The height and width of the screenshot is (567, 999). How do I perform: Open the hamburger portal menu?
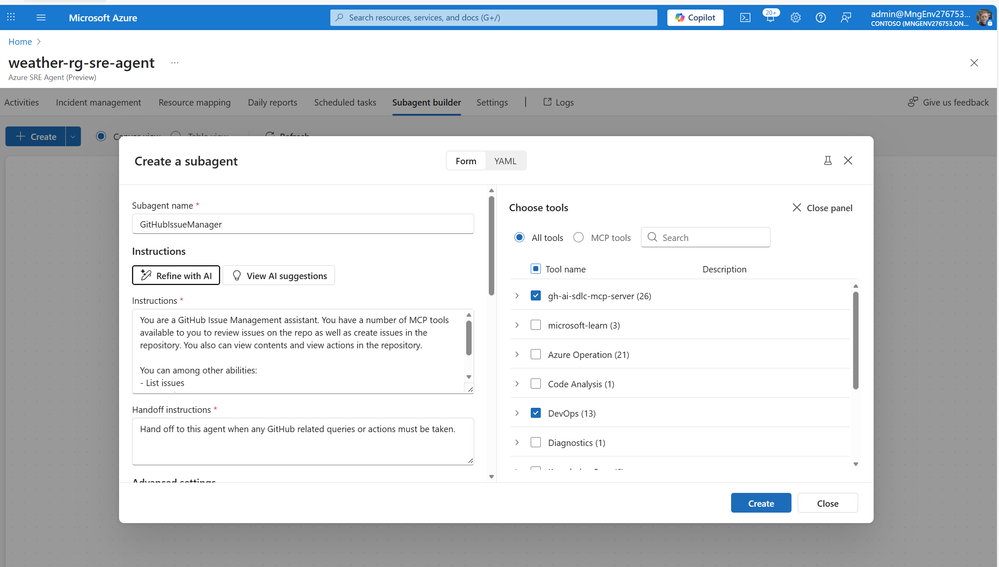point(41,17)
